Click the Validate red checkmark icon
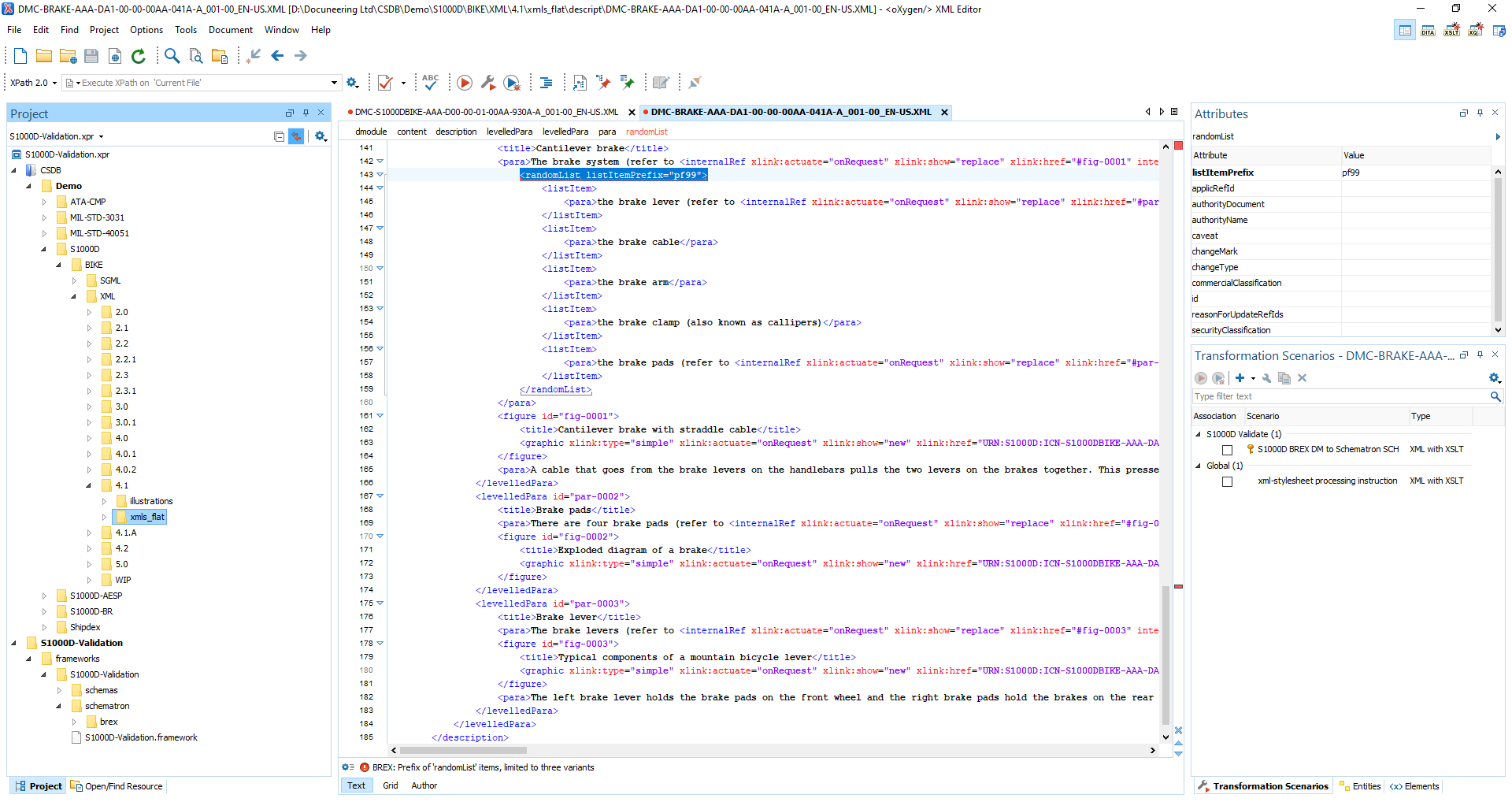This screenshot has height=802, width=1512. [385, 83]
